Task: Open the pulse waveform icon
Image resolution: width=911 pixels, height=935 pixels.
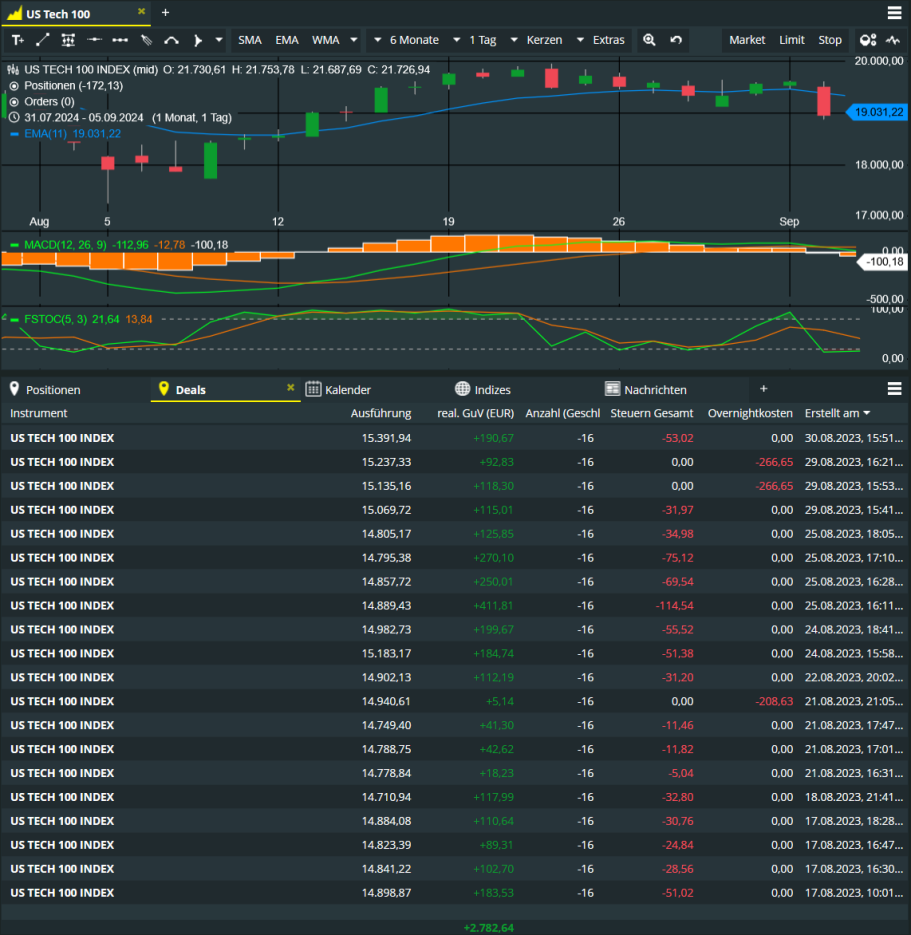Action: tap(893, 40)
